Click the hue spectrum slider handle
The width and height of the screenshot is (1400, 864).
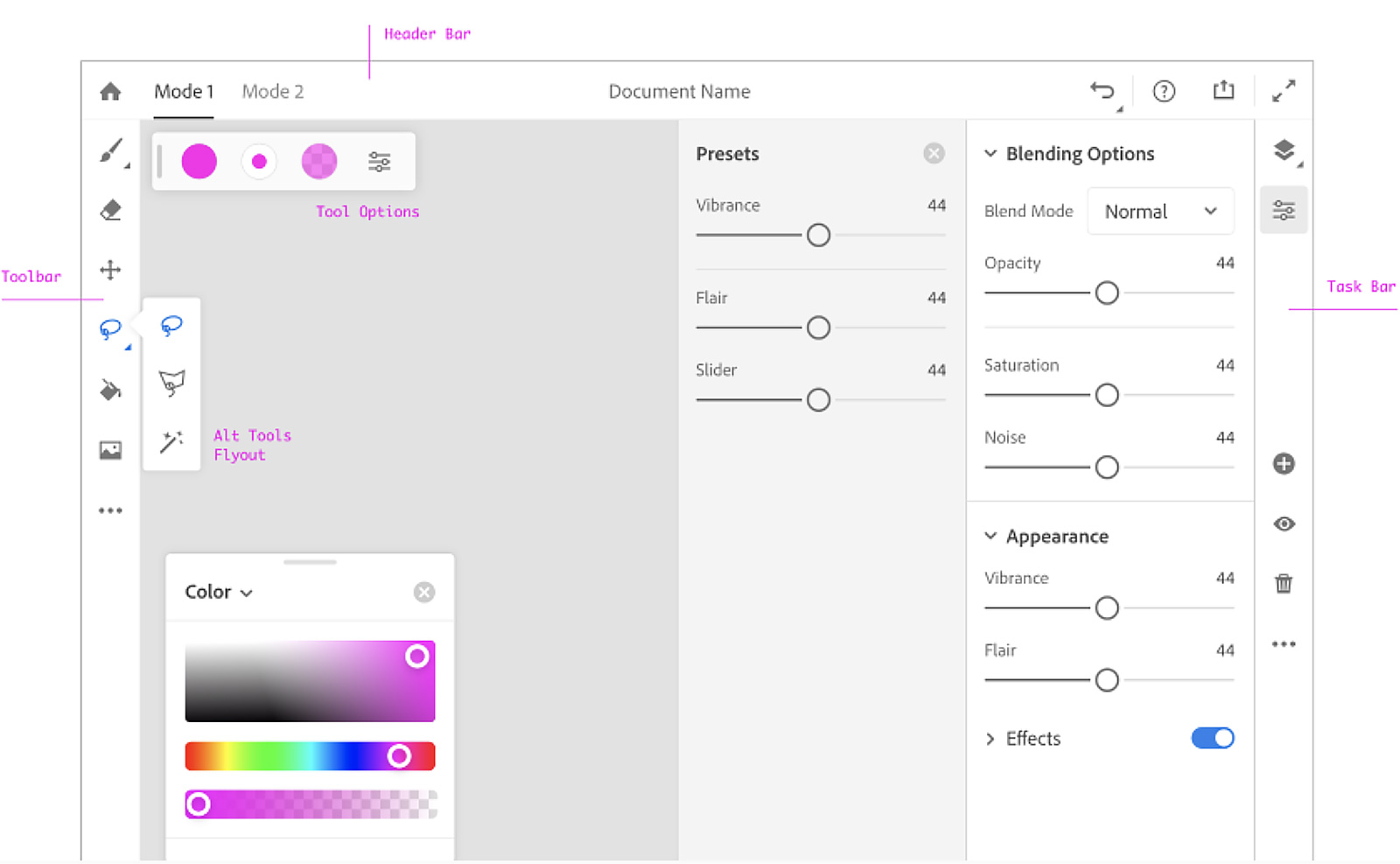pos(399,755)
